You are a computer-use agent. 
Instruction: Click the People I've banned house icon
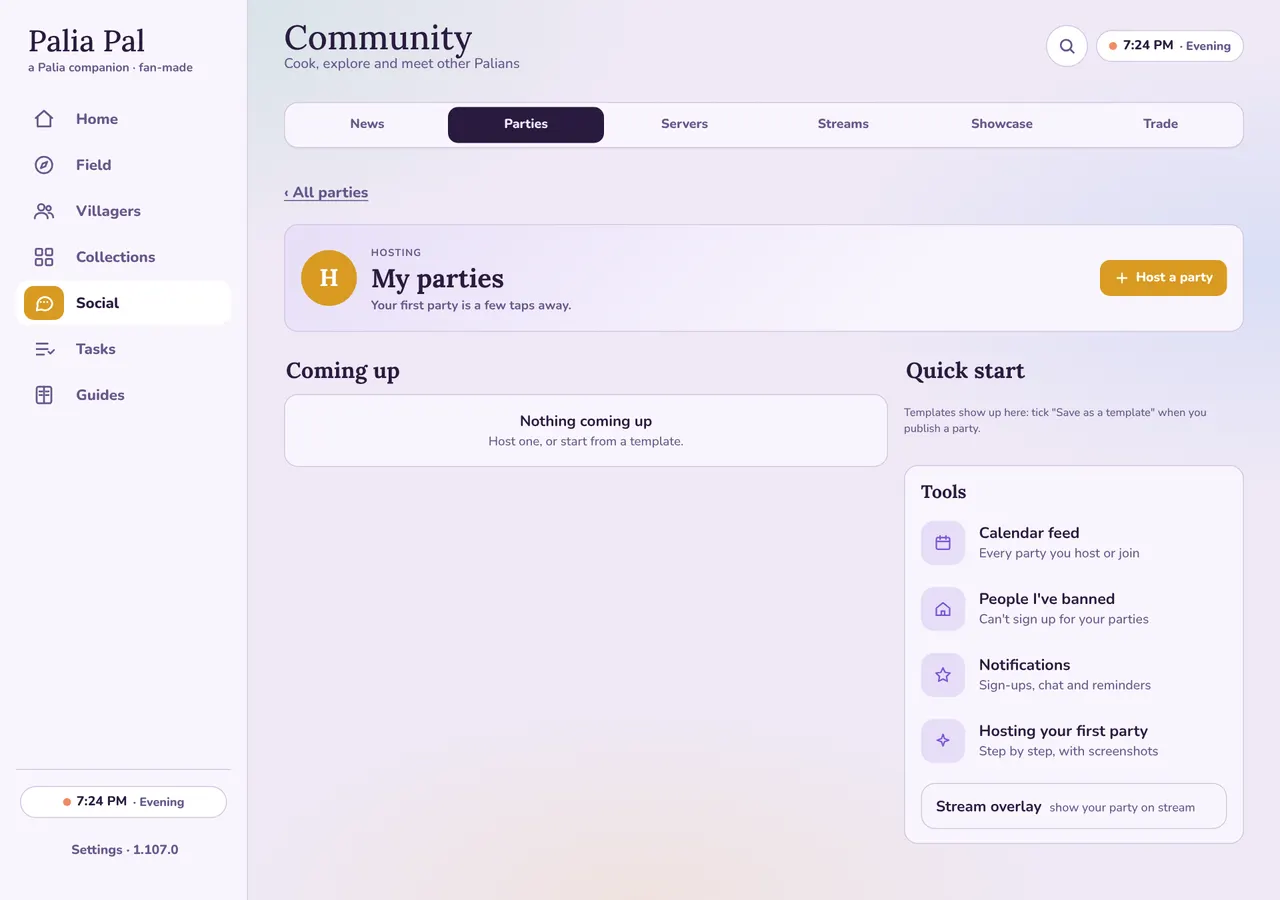click(x=943, y=609)
